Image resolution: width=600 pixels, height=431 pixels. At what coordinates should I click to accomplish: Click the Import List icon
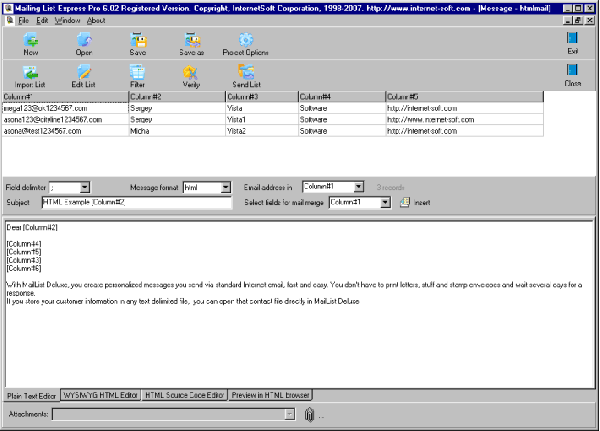pyautogui.click(x=30, y=74)
